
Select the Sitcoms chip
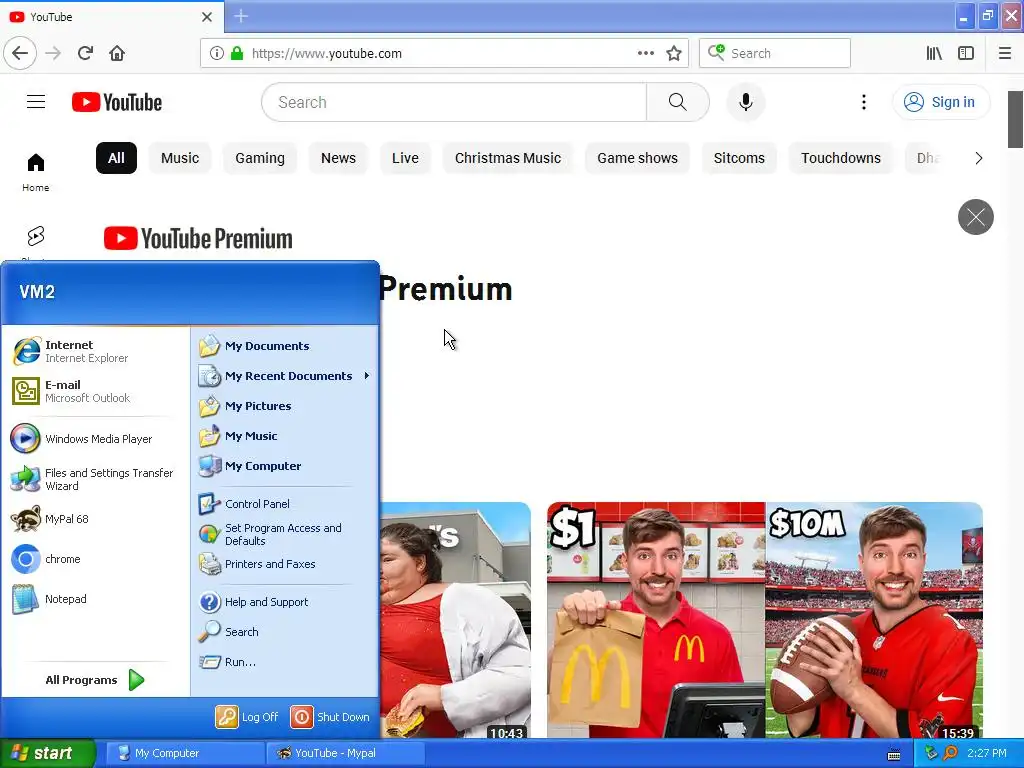[739, 158]
